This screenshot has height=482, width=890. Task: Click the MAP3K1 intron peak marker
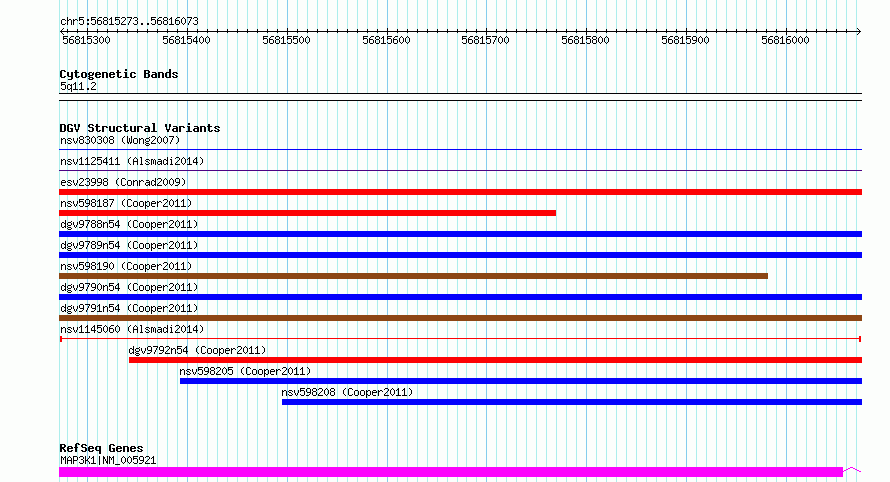pyautogui.click(x=852, y=470)
